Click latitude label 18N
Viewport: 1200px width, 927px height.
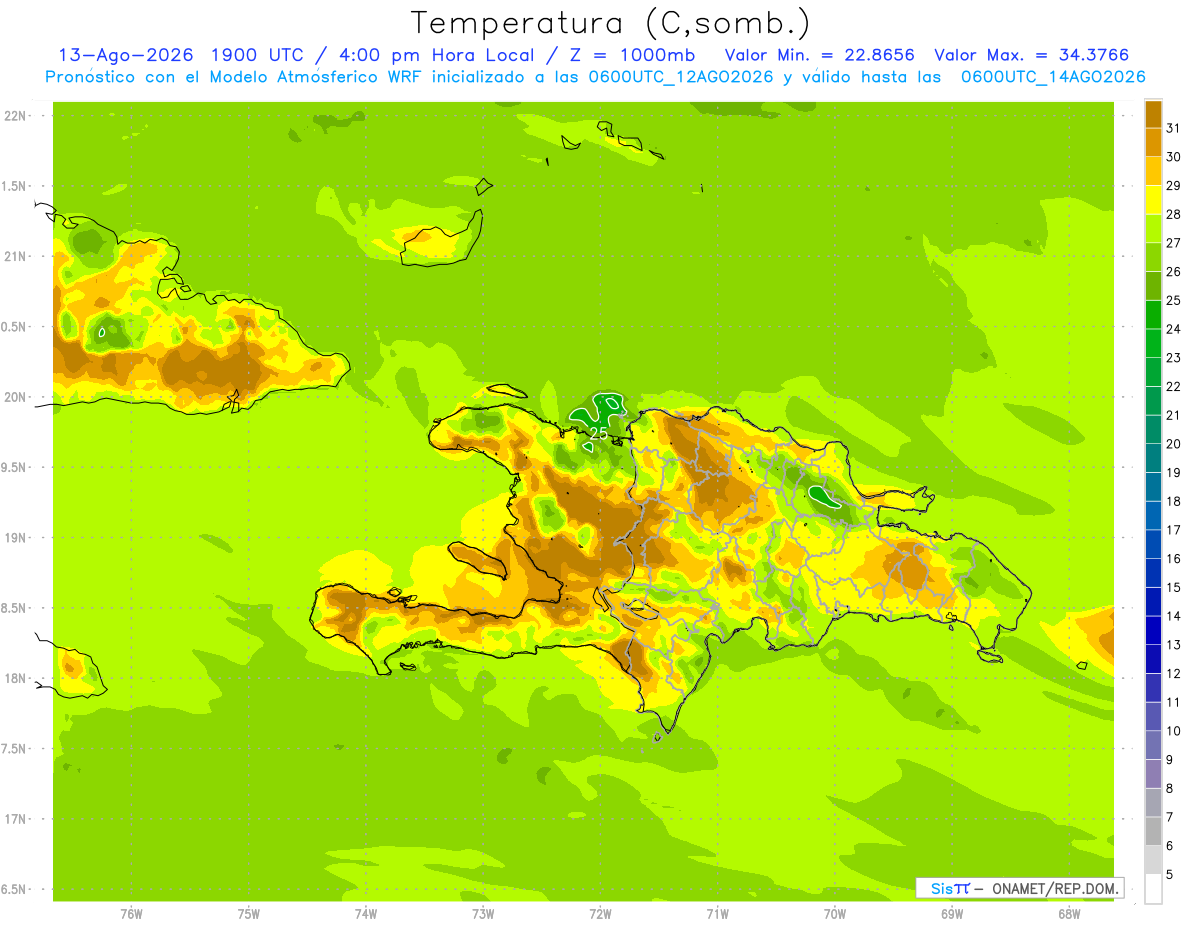[16, 678]
